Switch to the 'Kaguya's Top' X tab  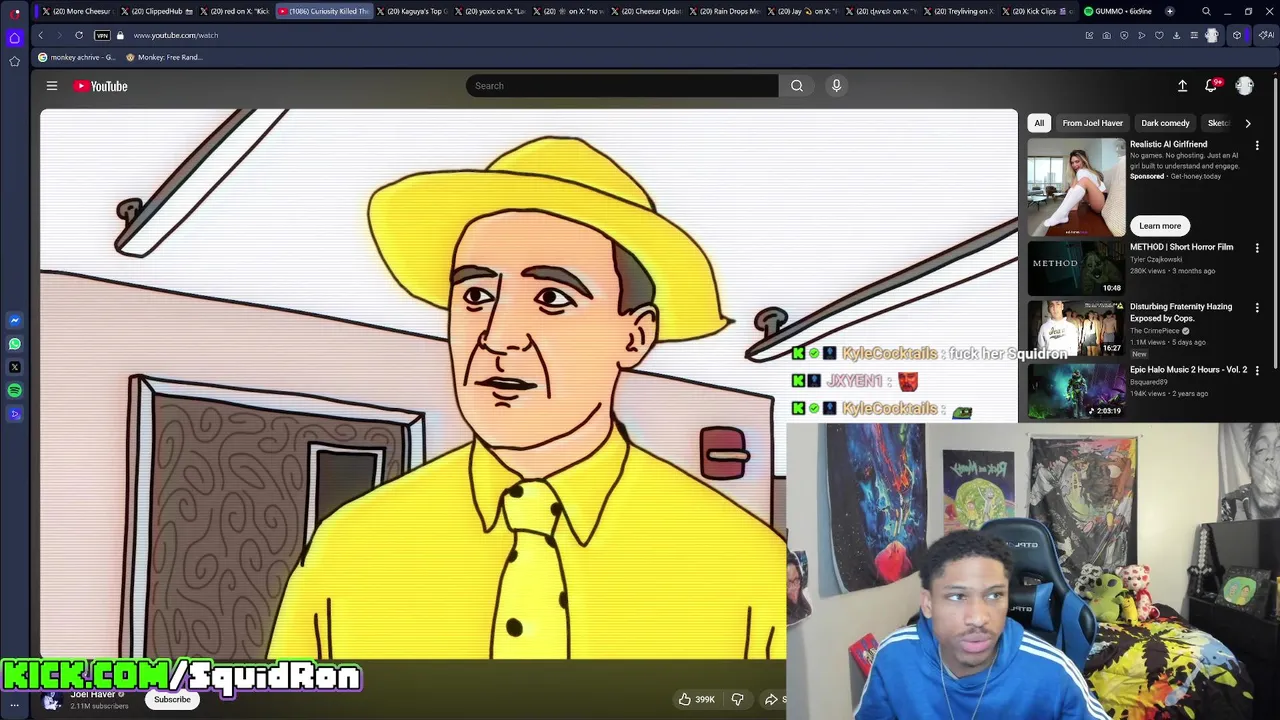click(x=413, y=11)
